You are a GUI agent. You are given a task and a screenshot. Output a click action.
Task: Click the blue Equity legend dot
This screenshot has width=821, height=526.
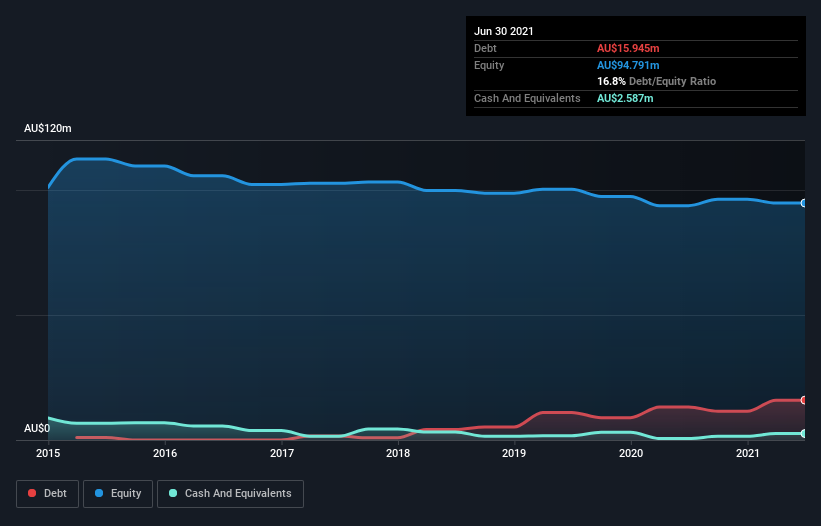pyautogui.click(x=99, y=493)
